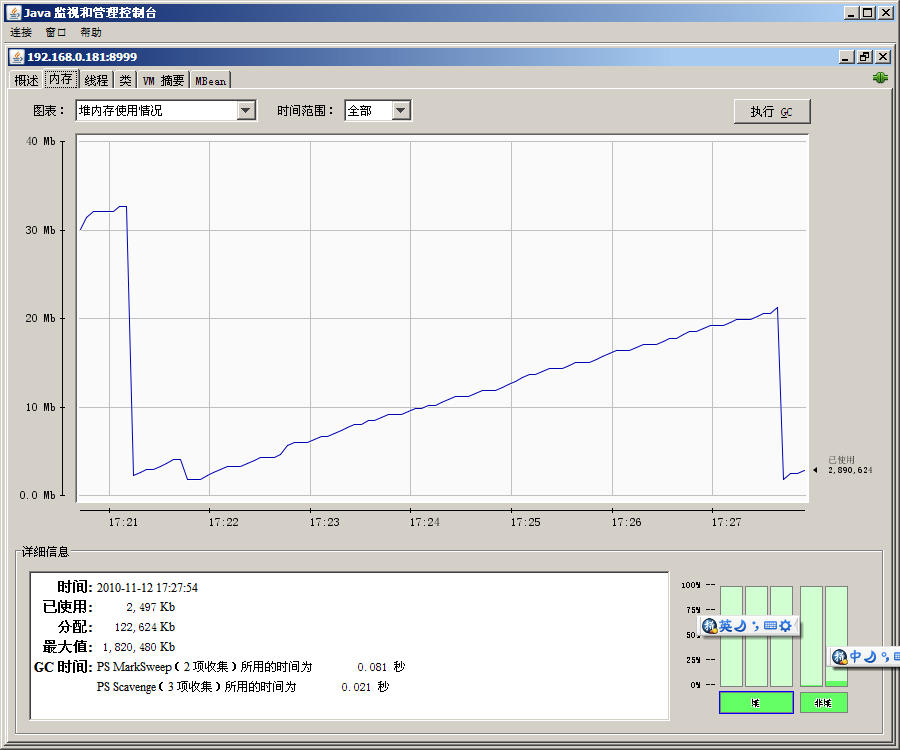The width and height of the screenshot is (900, 750).
Task: Select the first heap memory pool bar
Action: [731, 636]
